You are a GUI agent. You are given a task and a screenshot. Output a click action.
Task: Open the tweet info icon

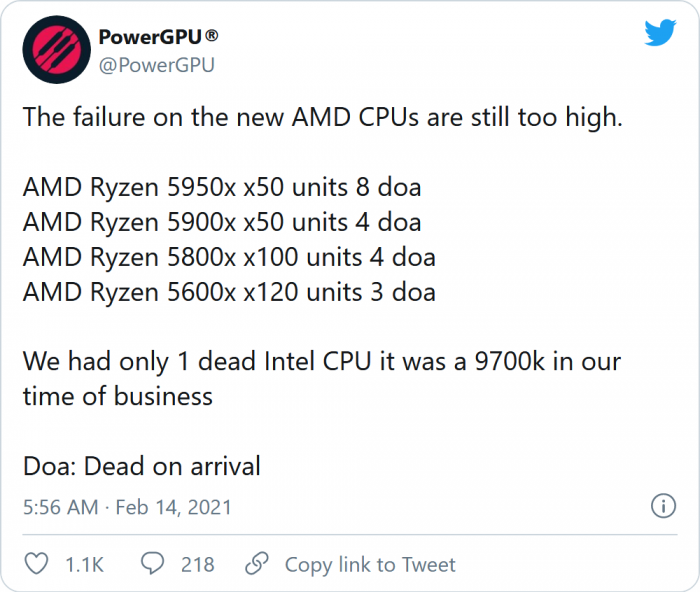pos(663,506)
